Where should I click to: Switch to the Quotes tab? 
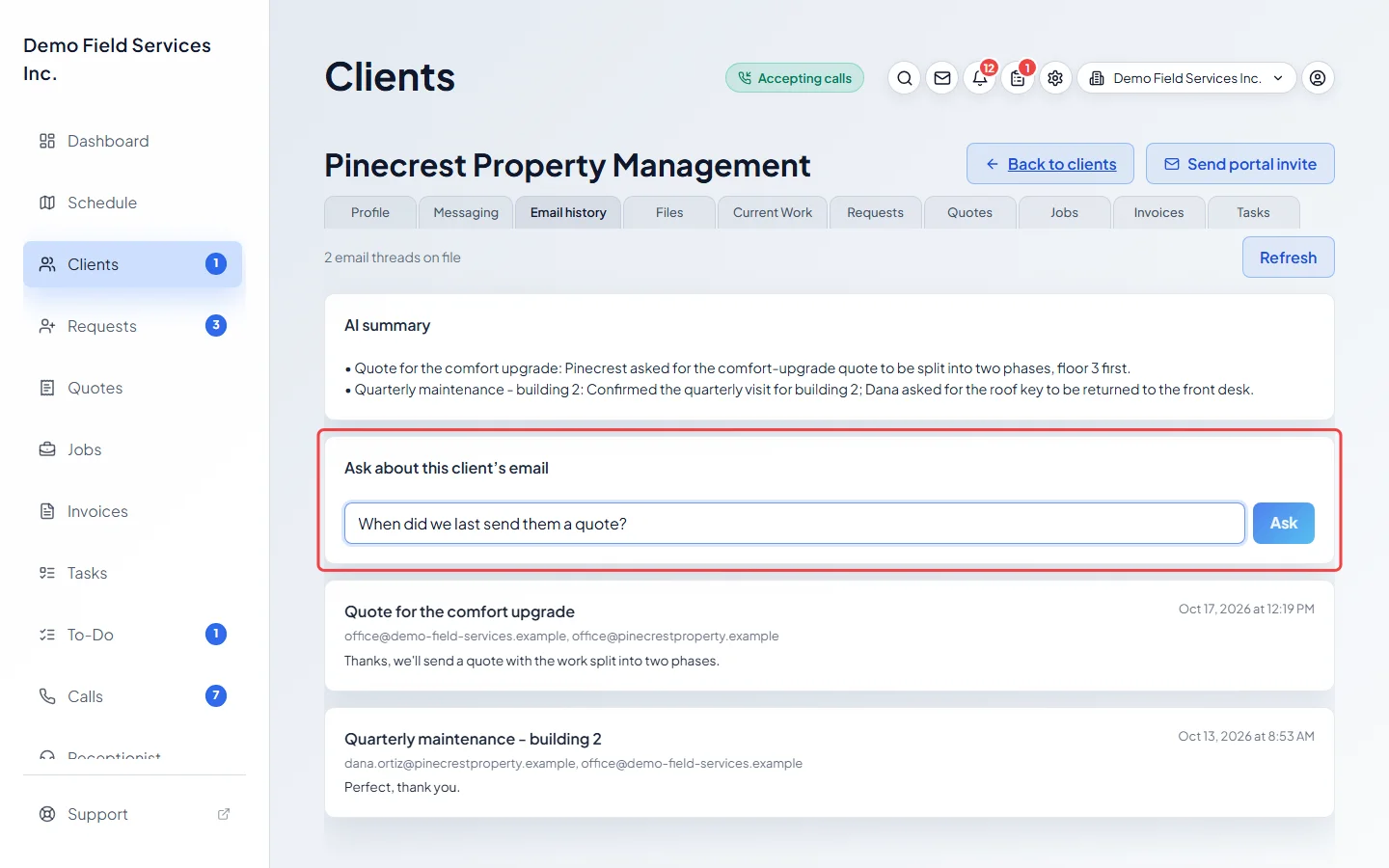[970, 212]
